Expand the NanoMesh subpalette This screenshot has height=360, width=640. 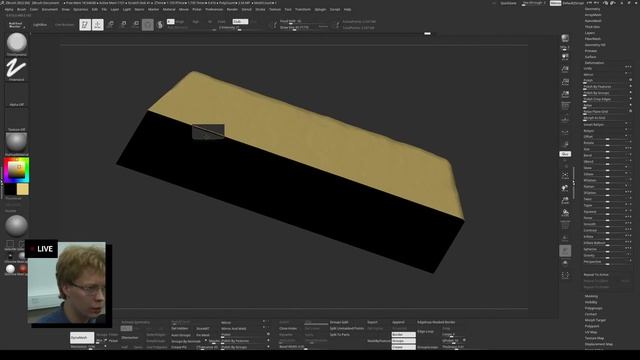click(x=593, y=21)
